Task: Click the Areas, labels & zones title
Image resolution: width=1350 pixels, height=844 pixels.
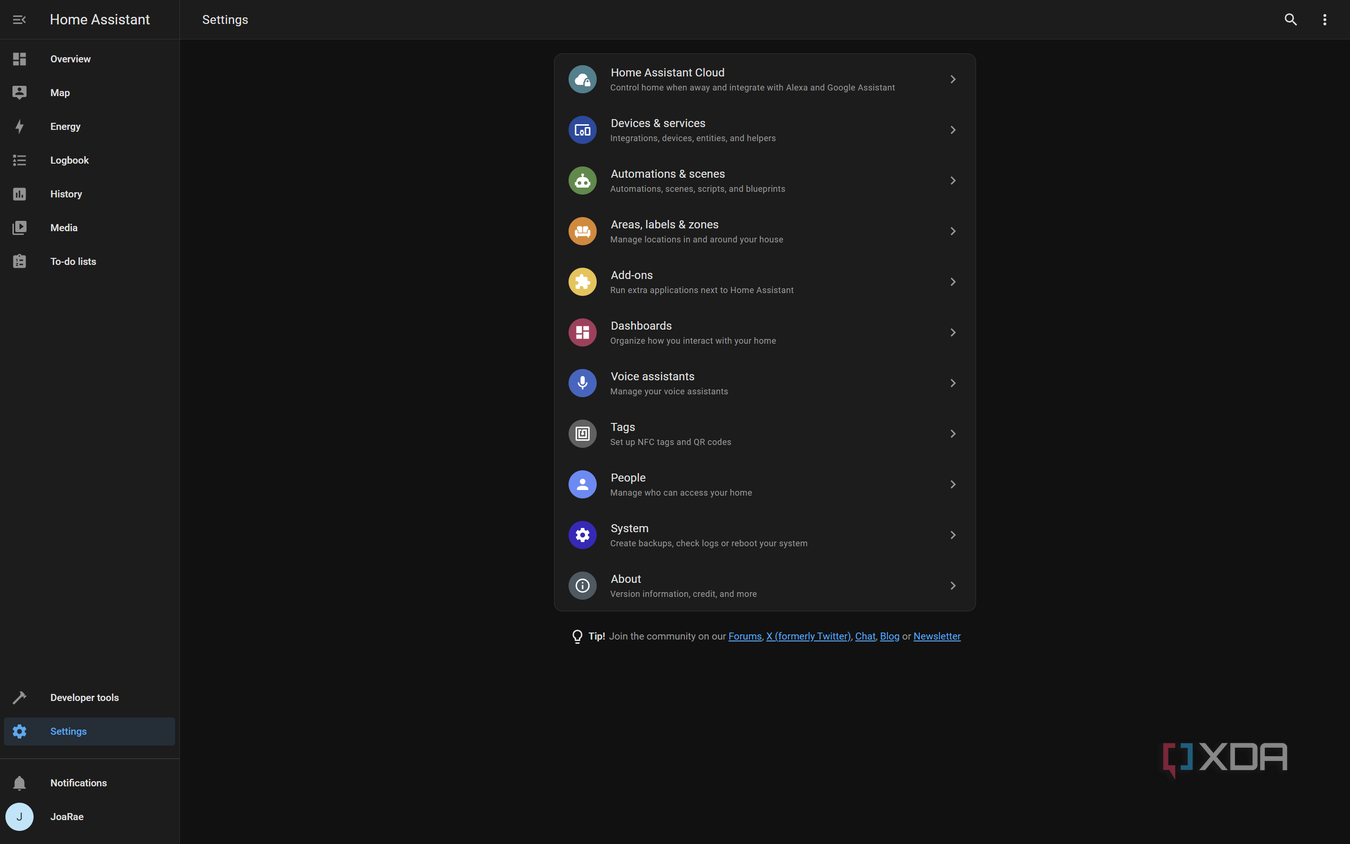Action: point(664,225)
